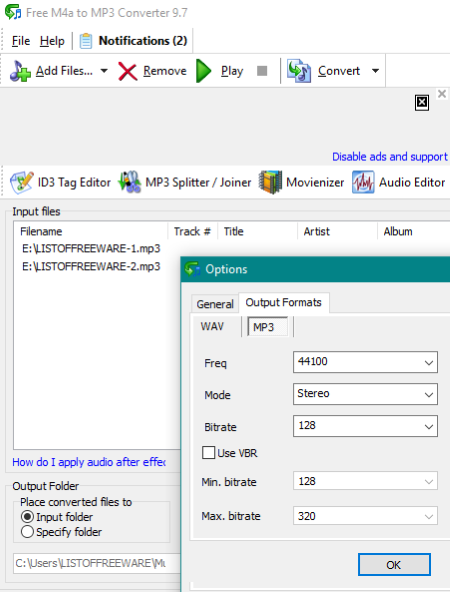This screenshot has height=592, width=450.
Task: Click the Add Files music note icon
Action: click(20, 71)
